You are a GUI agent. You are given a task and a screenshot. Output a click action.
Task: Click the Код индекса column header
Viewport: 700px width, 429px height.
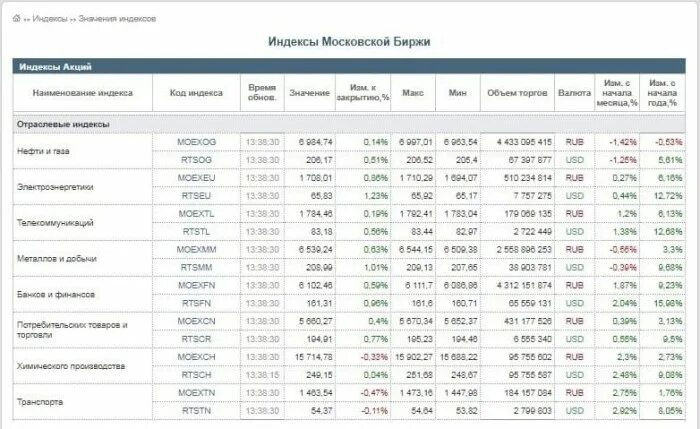[x=196, y=93]
